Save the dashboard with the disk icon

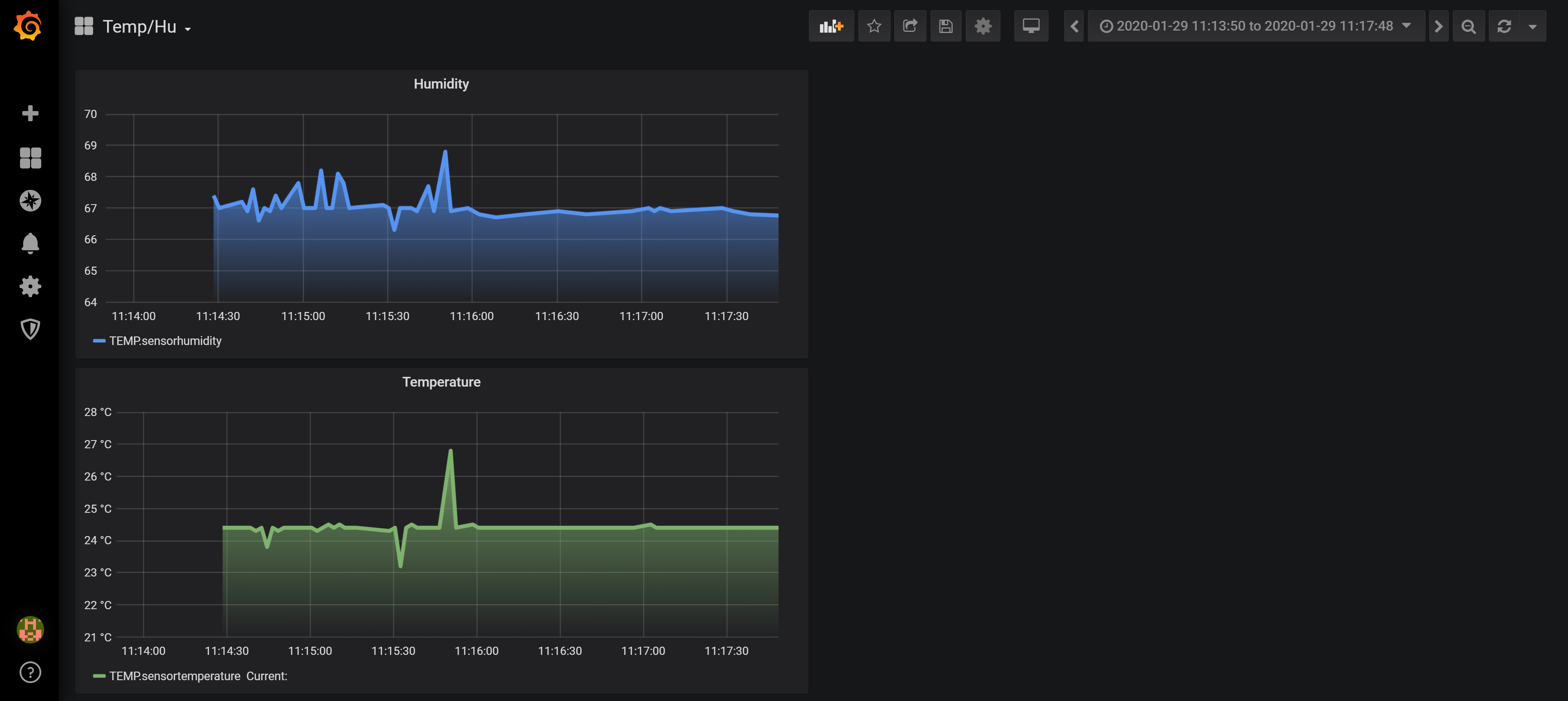click(945, 26)
